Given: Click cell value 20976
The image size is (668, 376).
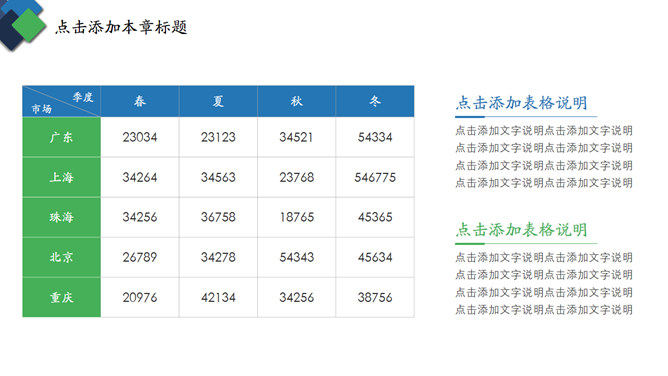Looking at the screenshot, I should tap(140, 297).
